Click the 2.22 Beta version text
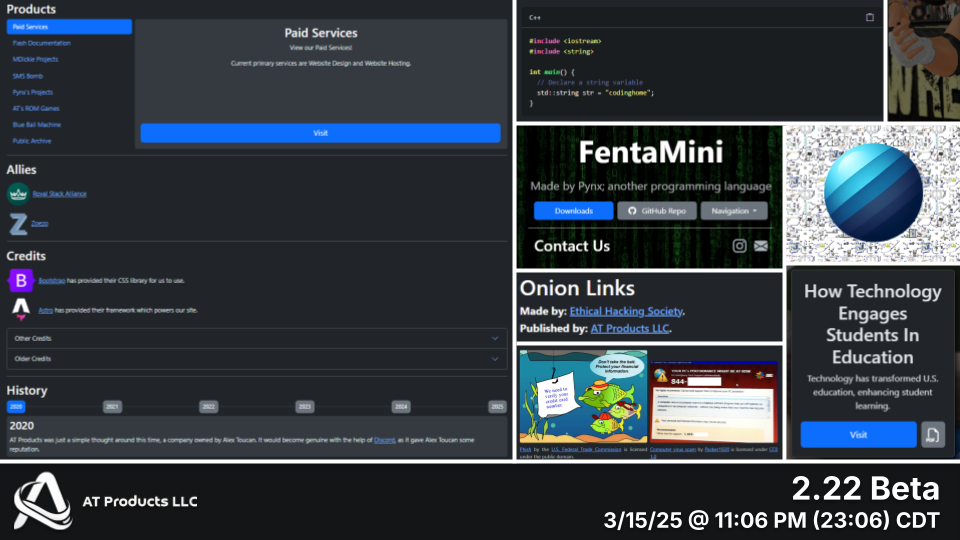 (865, 489)
